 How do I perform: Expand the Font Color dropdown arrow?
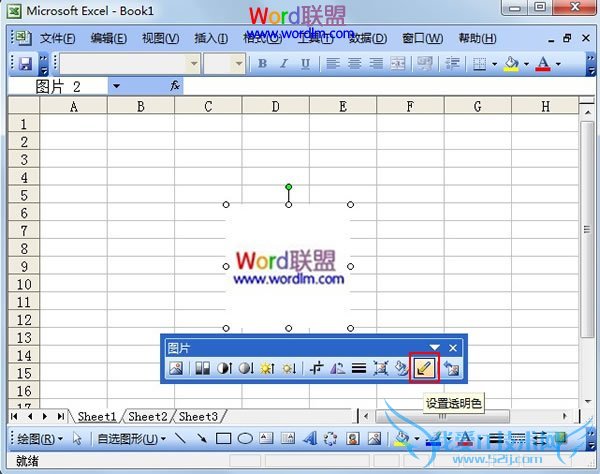coord(558,64)
